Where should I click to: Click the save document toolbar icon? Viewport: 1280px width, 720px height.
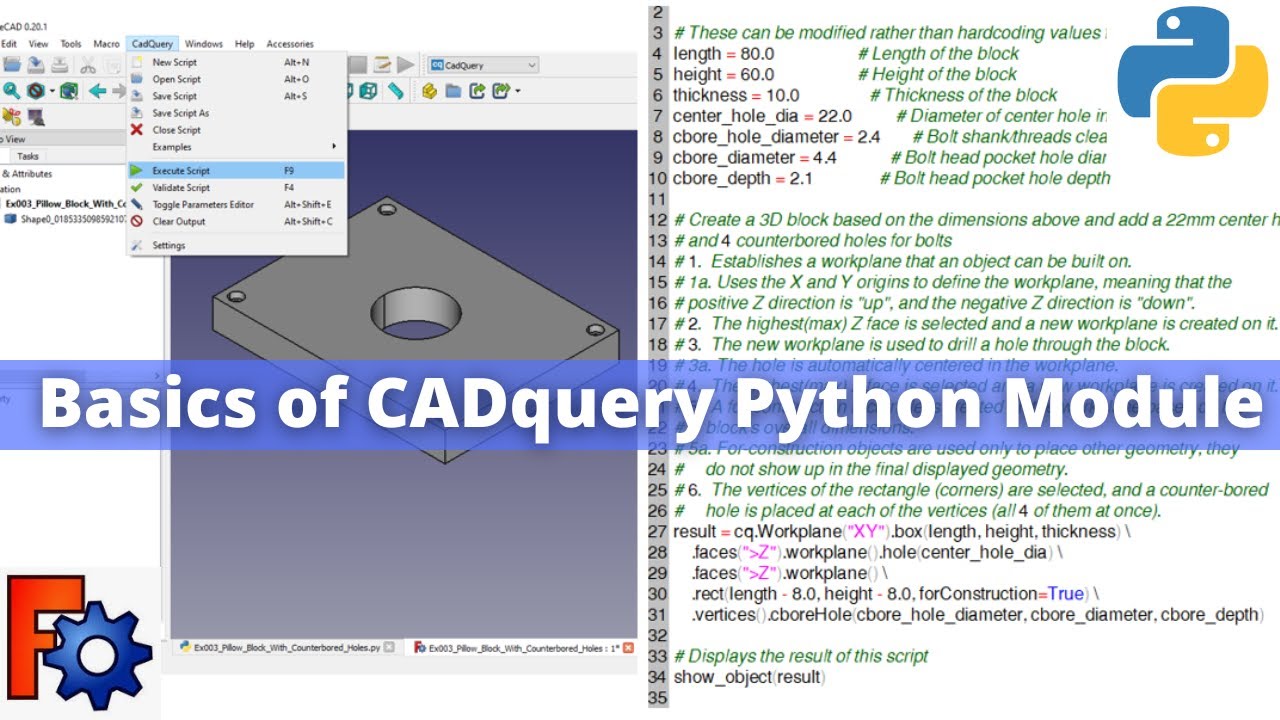pos(36,65)
